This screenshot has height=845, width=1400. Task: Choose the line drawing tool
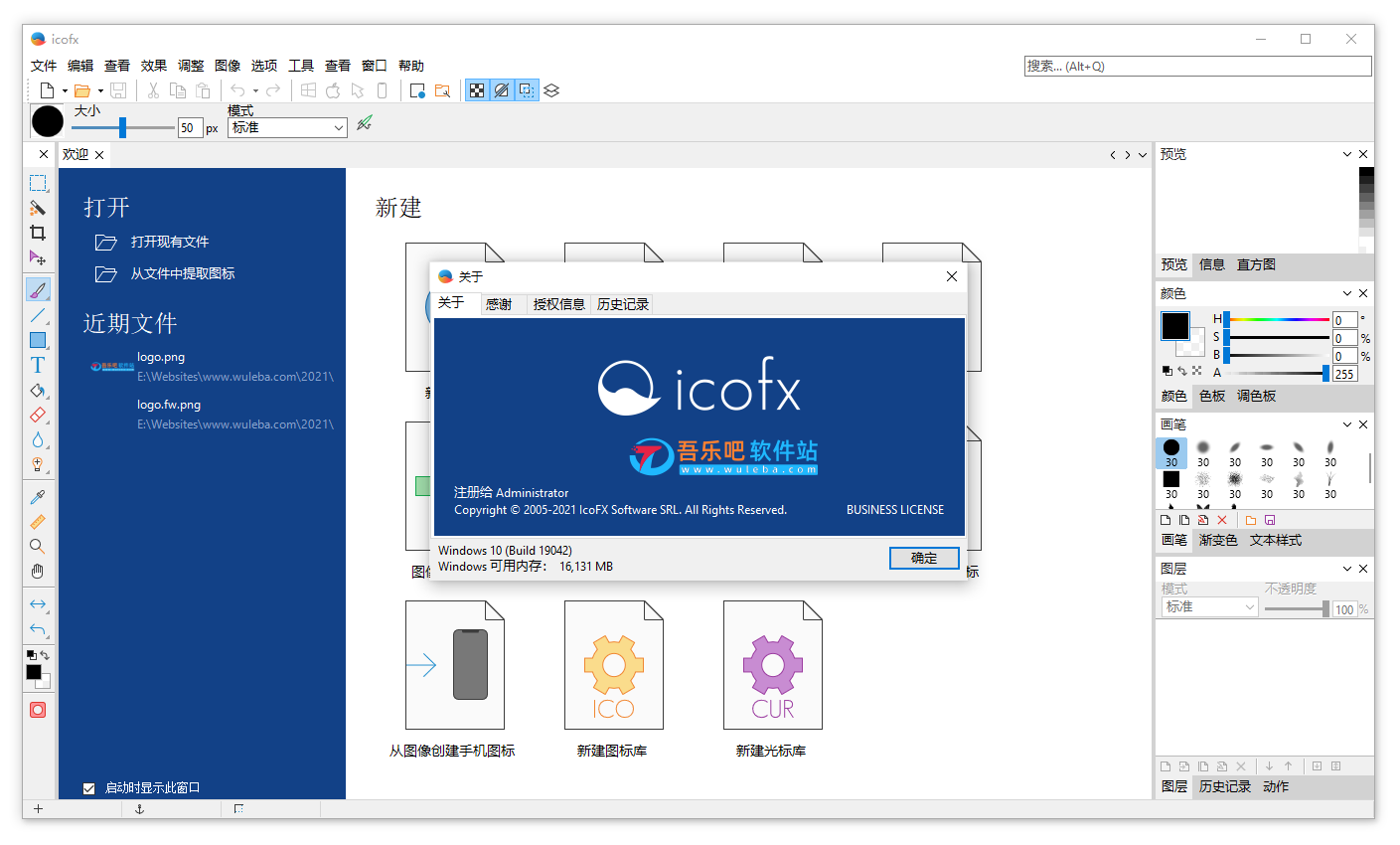point(38,315)
